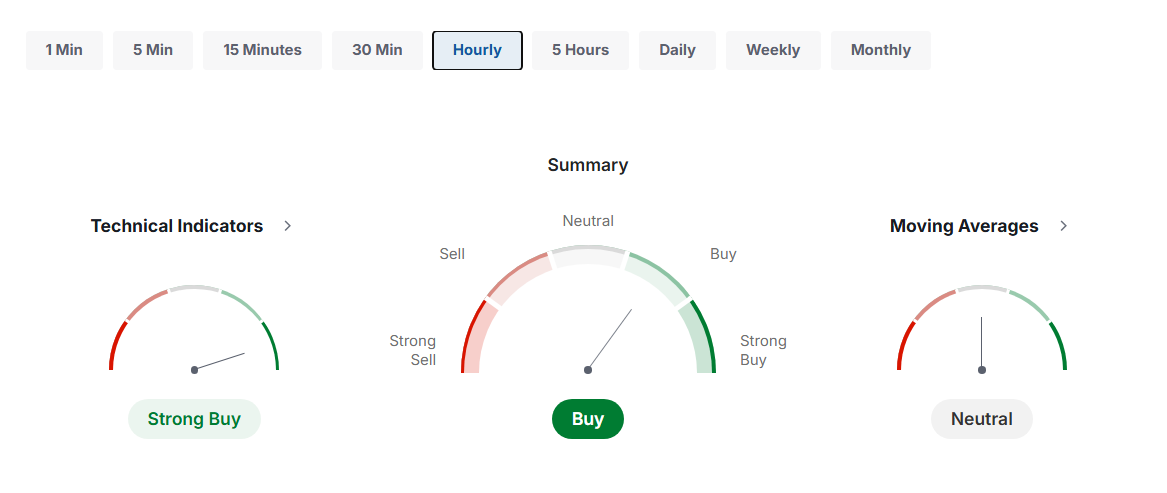
Task: Select the 30 Min timeframe
Action: point(377,50)
